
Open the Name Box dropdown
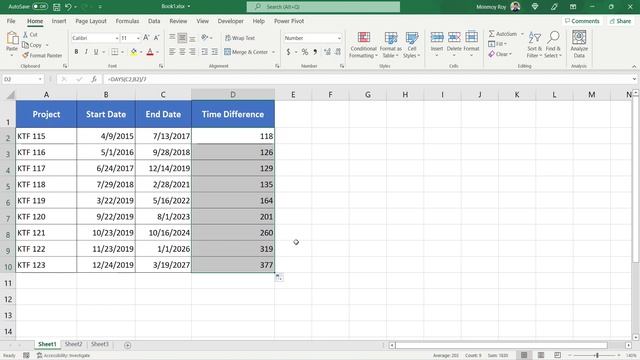click(x=40, y=79)
